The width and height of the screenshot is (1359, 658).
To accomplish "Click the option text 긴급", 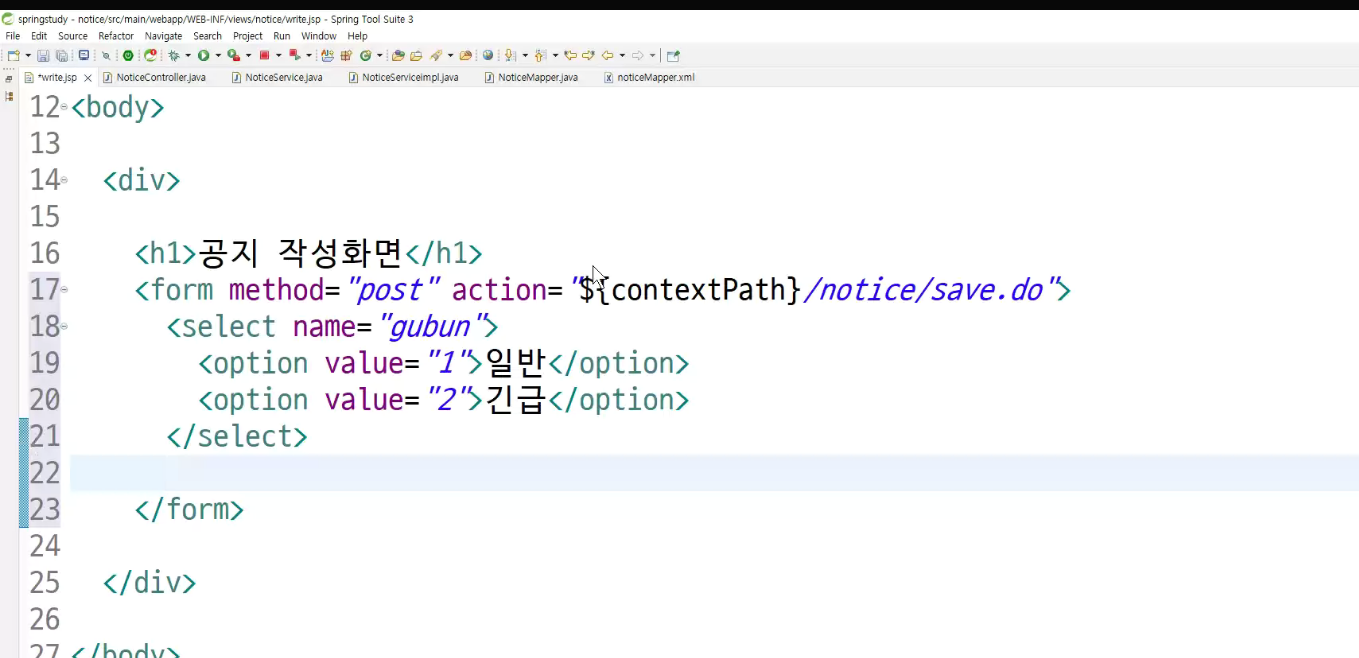I will tap(515, 400).
